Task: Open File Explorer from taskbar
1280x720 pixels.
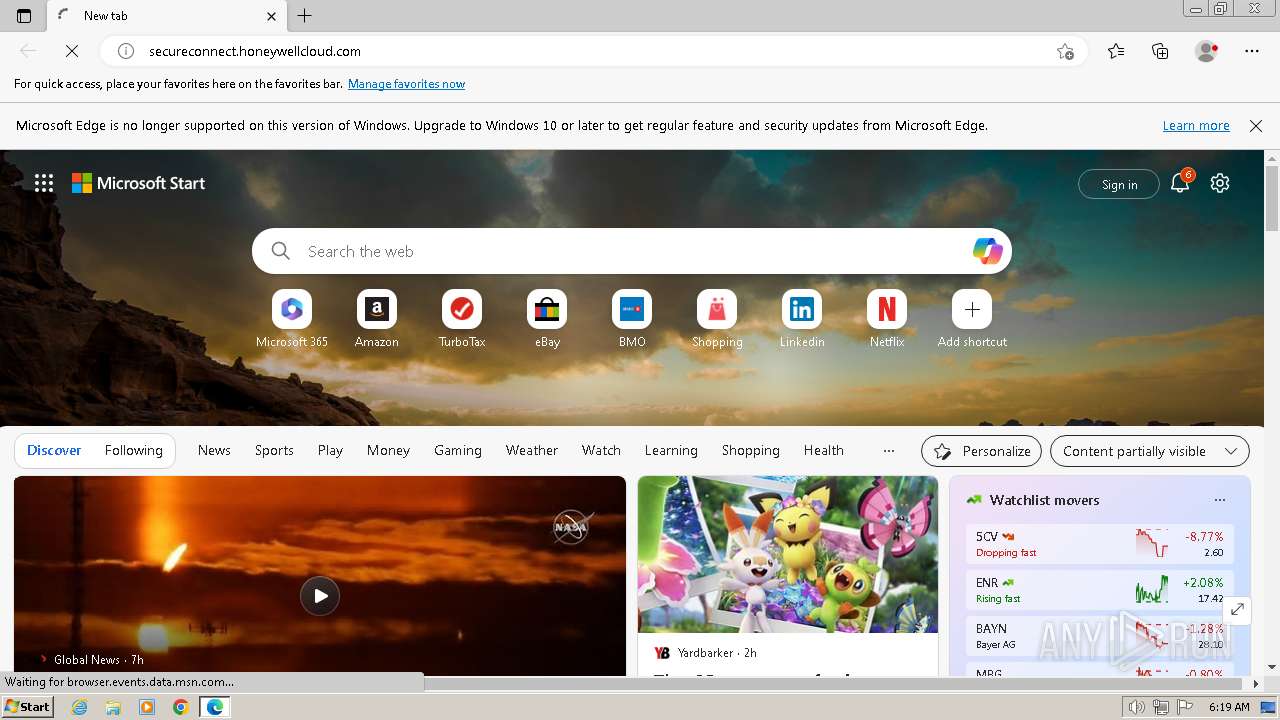Action: pos(113,707)
